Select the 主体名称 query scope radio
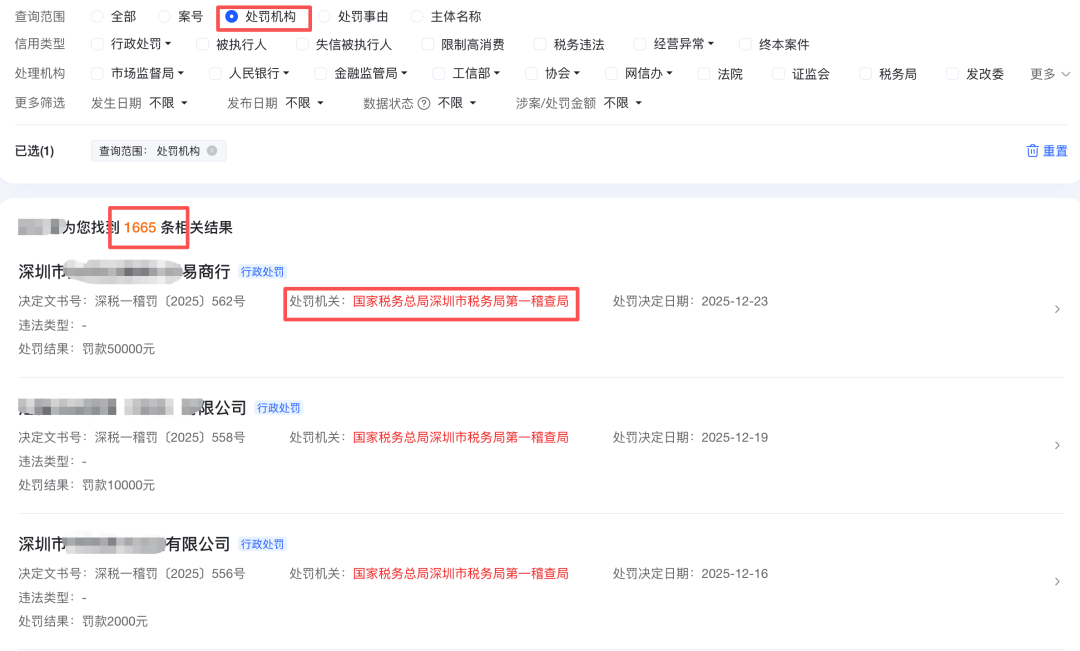1080x651 pixels. pos(417,17)
